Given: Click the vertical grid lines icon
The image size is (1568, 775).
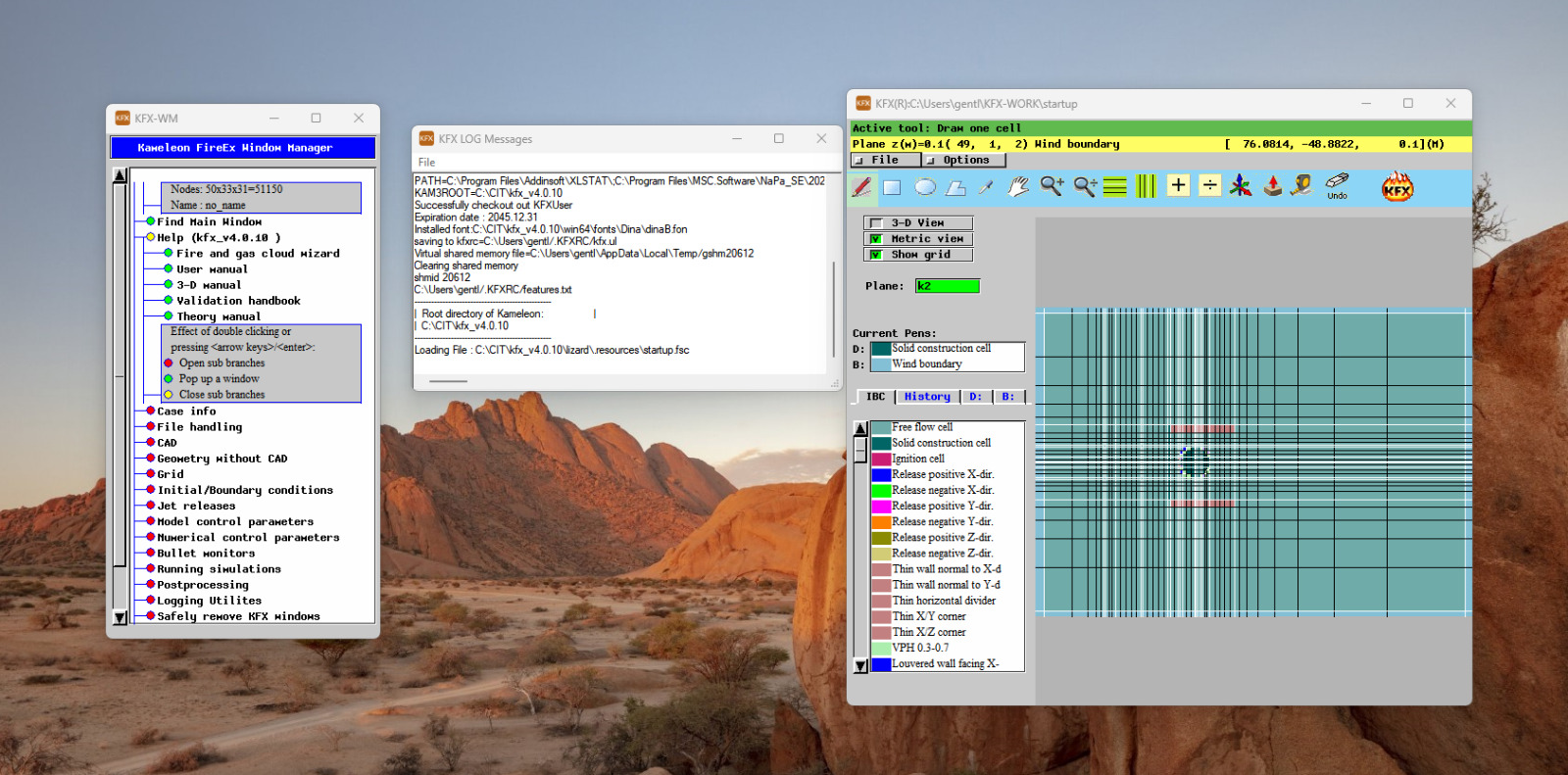Looking at the screenshot, I should coord(1146,186).
